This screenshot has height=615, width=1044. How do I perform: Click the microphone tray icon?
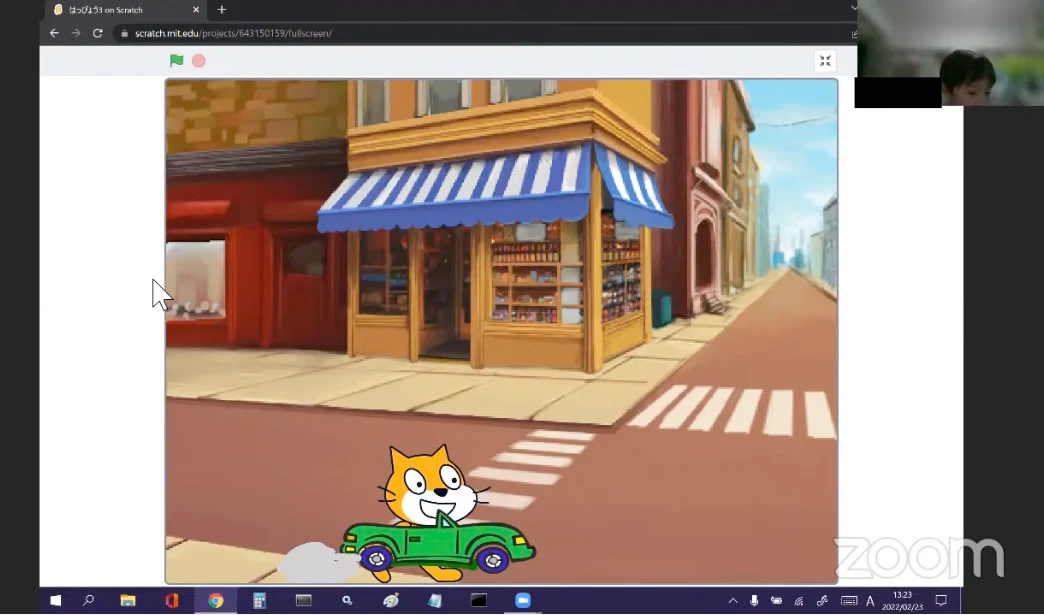click(754, 600)
